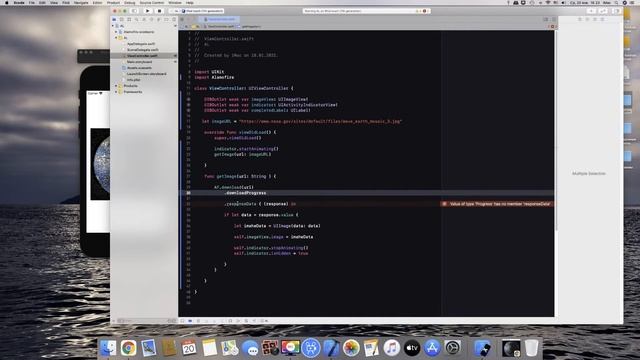The width and height of the screenshot is (640, 360).
Task: Open Trash in the Dock
Action: click(531, 348)
